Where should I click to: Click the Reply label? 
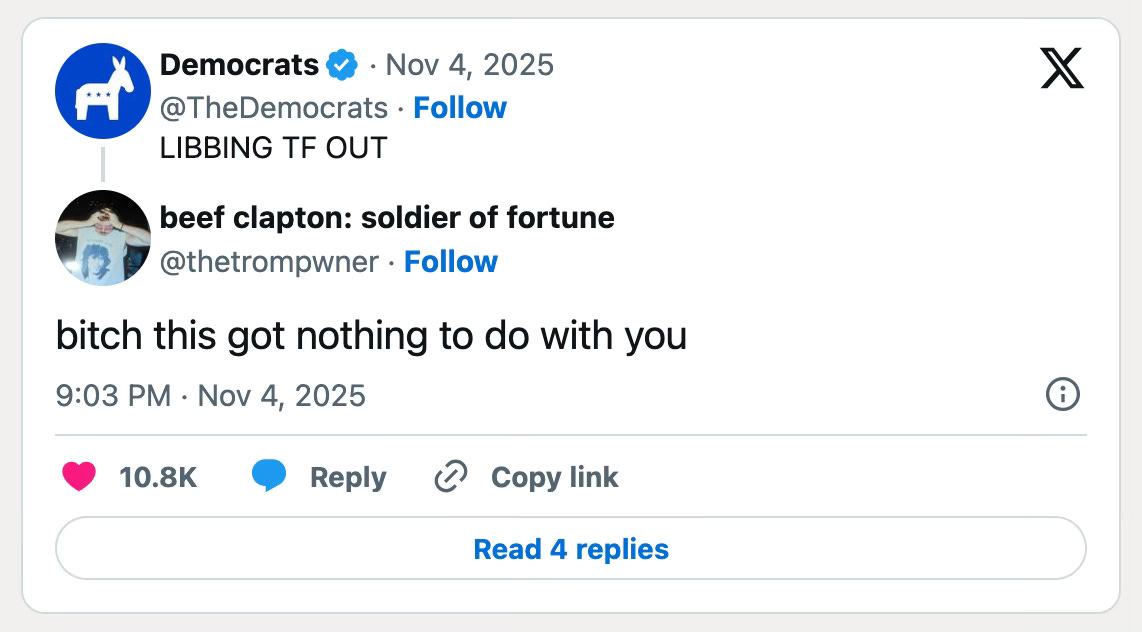[x=348, y=477]
